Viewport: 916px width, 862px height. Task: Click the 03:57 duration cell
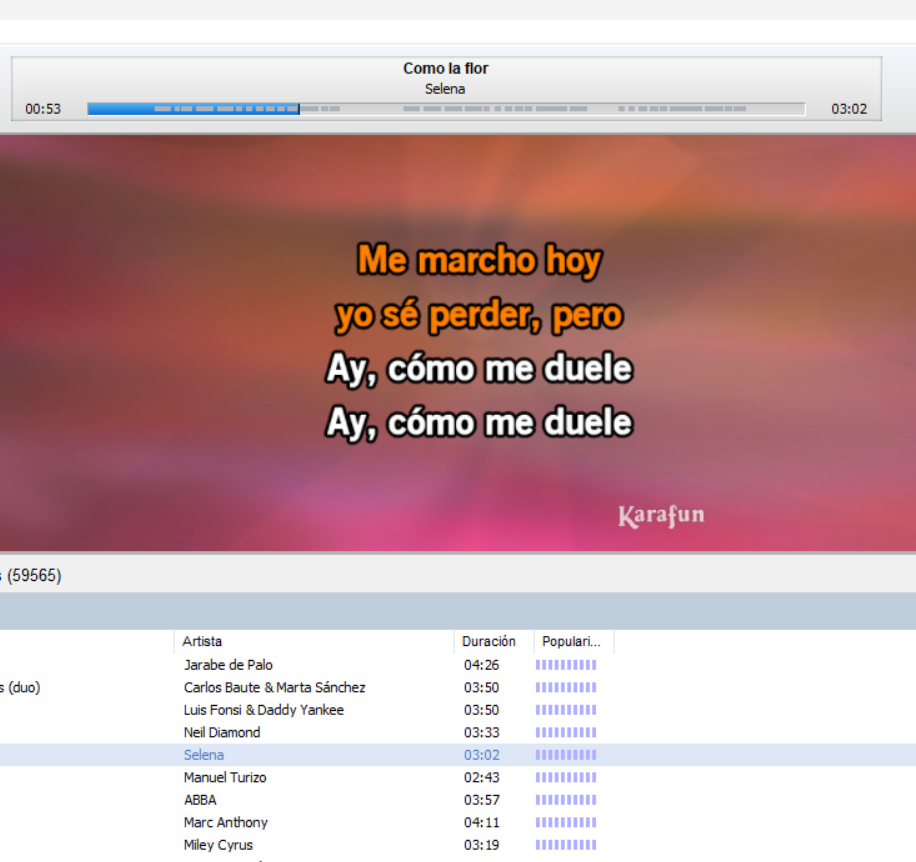click(481, 800)
